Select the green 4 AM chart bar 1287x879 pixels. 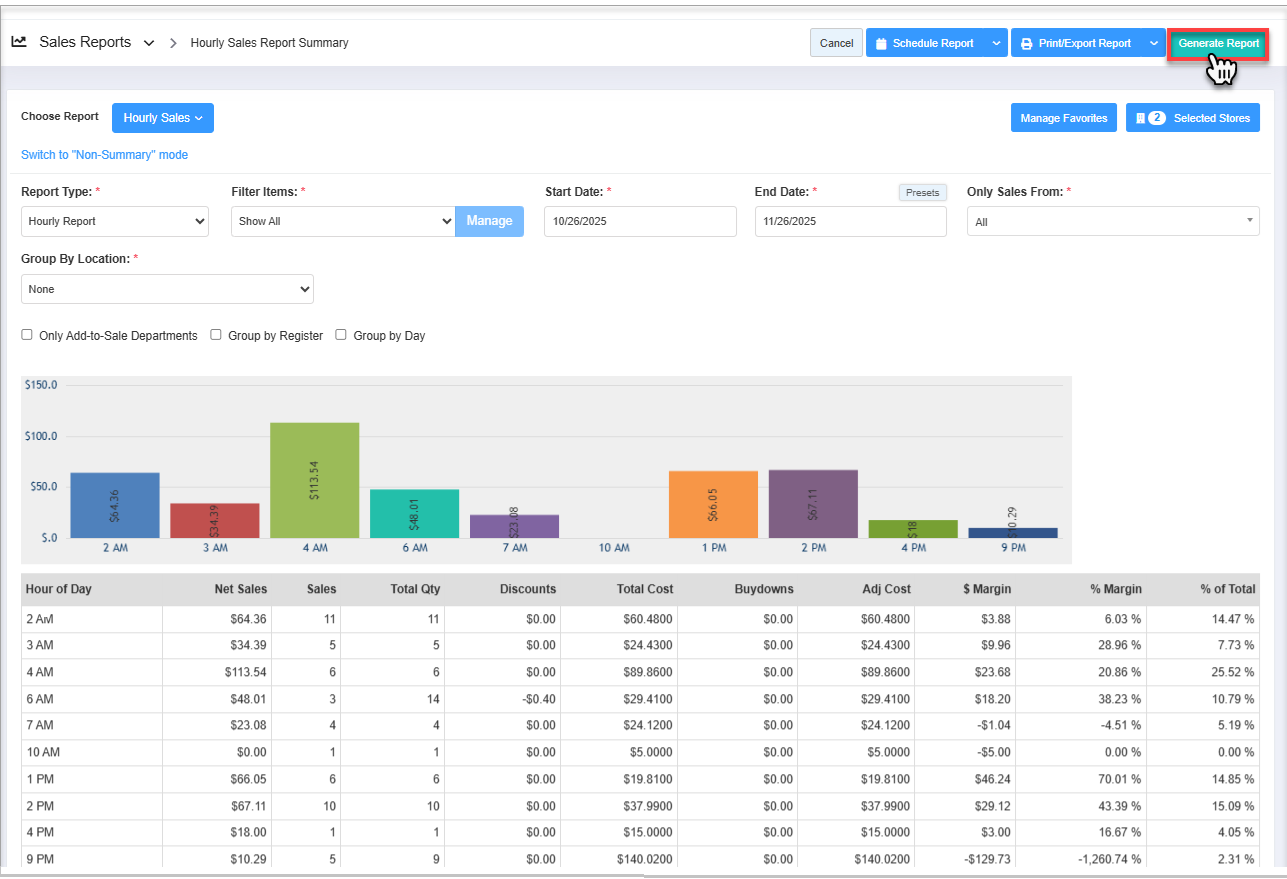click(x=314, y=480)
